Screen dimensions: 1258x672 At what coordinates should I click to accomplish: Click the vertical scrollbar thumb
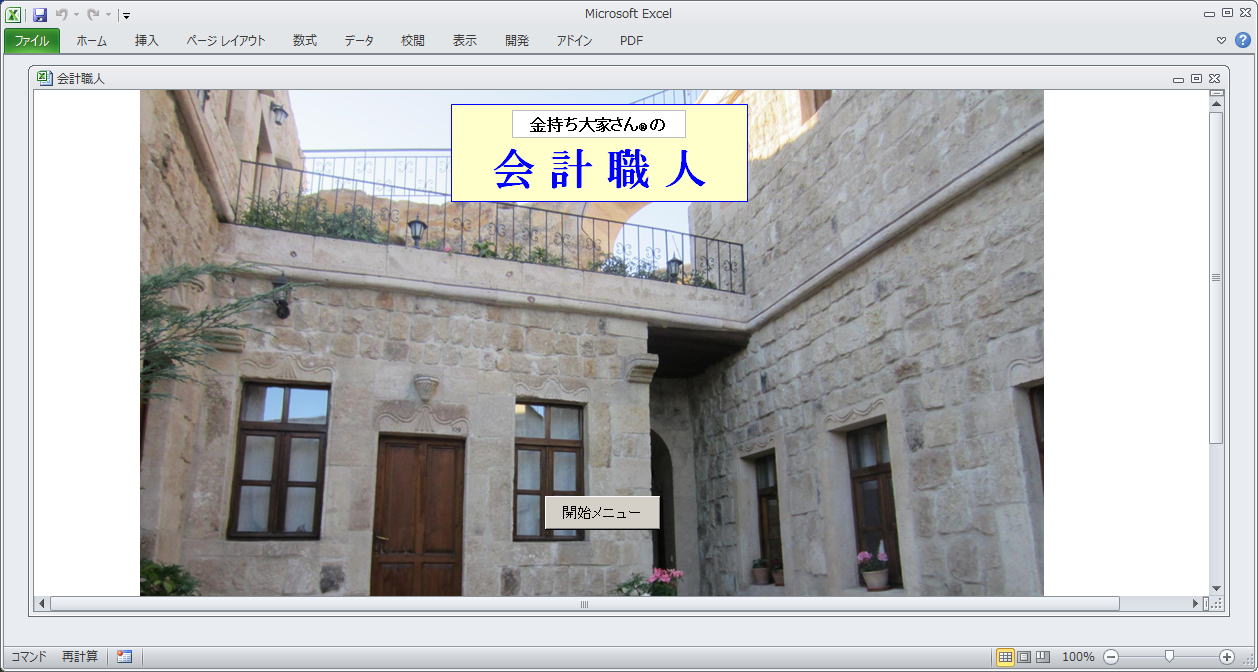pos(1217,277)
